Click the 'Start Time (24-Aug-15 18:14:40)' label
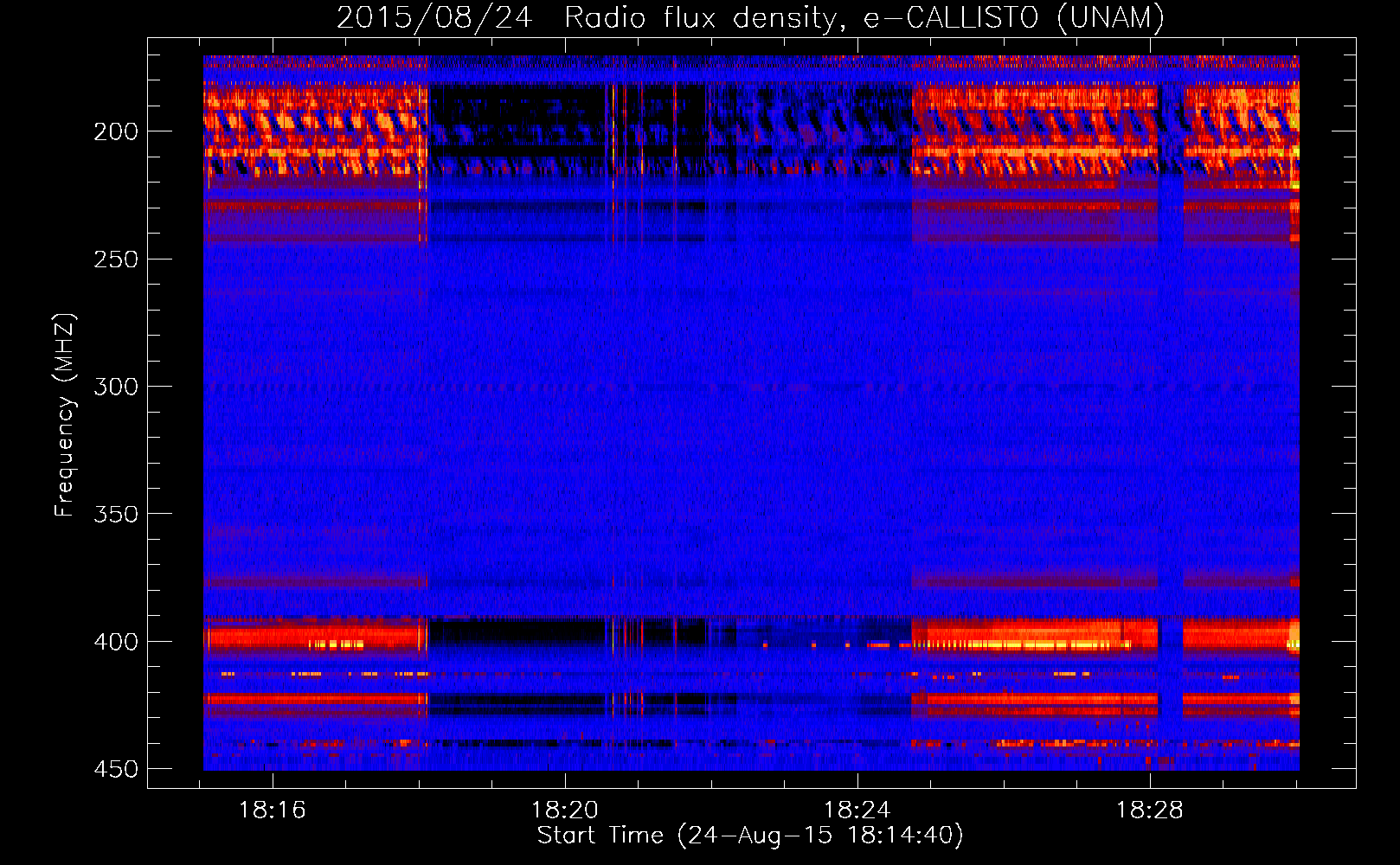The image size is (1400, 865). [x=750, y=836]
